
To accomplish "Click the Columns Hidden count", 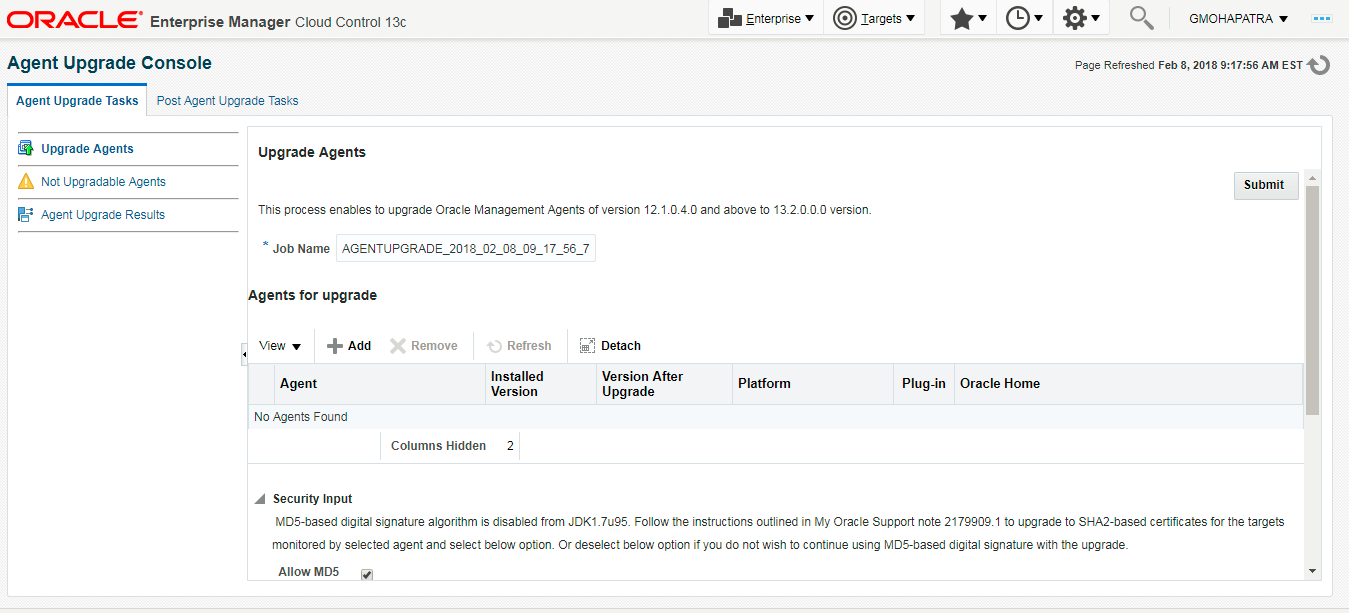I will click(x=510, y=446).
